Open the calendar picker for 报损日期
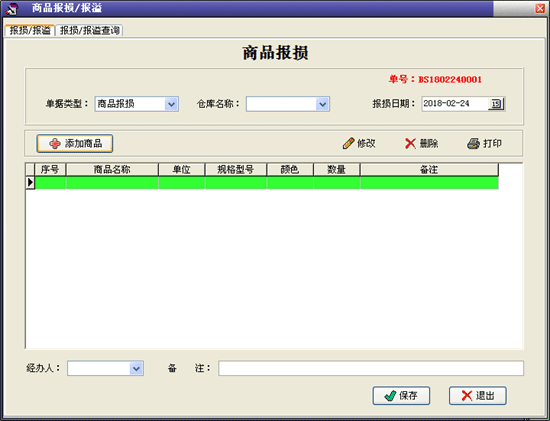This screenshot has height=421, width=550. coord(496,104)
